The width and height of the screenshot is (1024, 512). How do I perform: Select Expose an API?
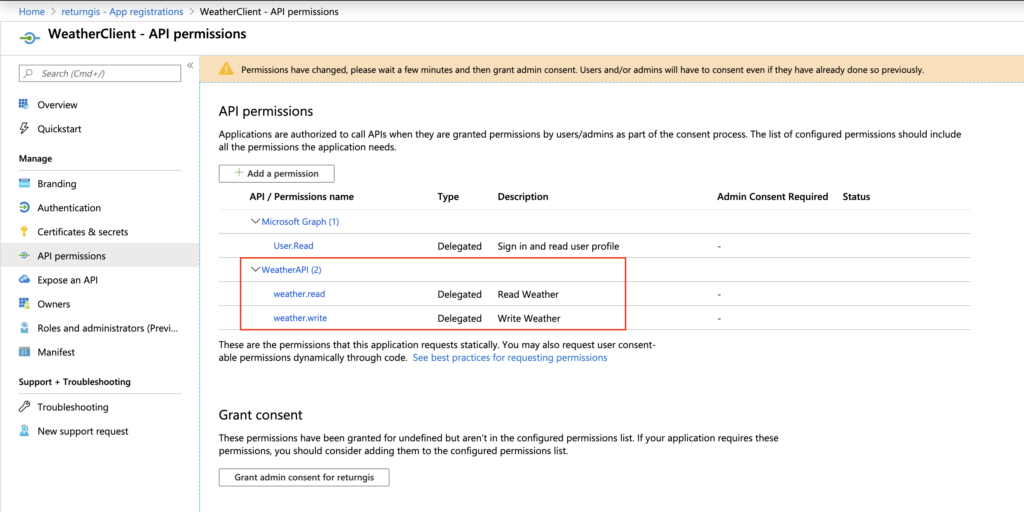tap(68, 280)
